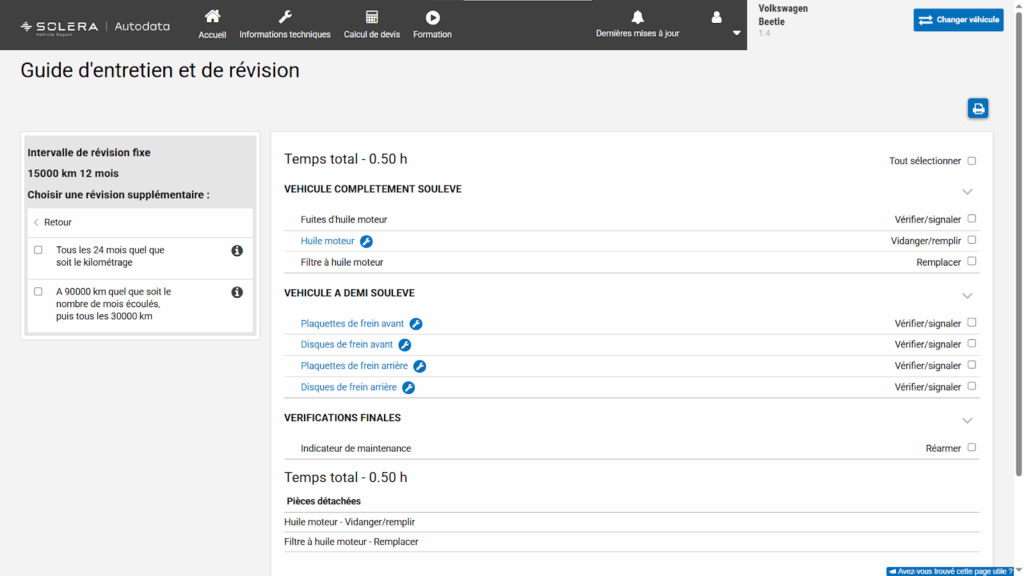Open the Calcul de devis menu label
The image size is (1024, 576).
click(x=372, y=35)
